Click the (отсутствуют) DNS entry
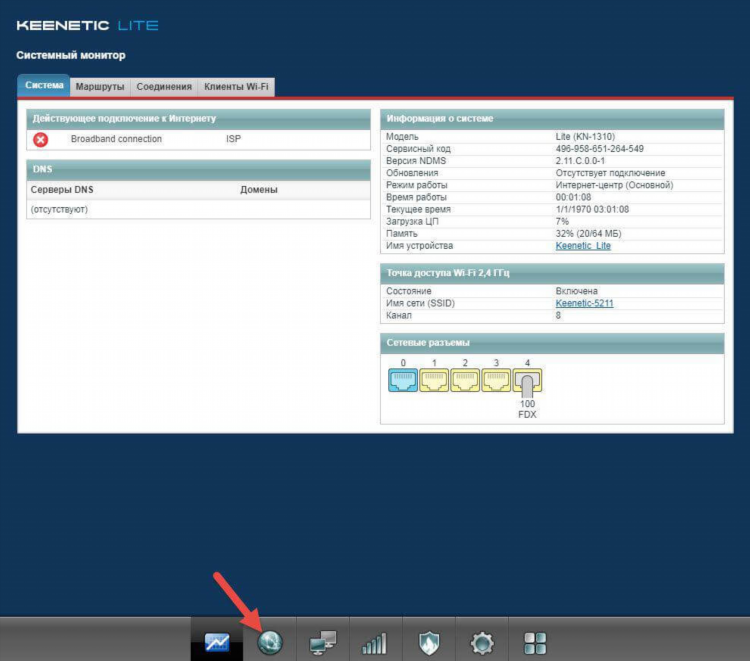Image resolution: width=750 pixels, height=661 pixels. pos(59,209)
